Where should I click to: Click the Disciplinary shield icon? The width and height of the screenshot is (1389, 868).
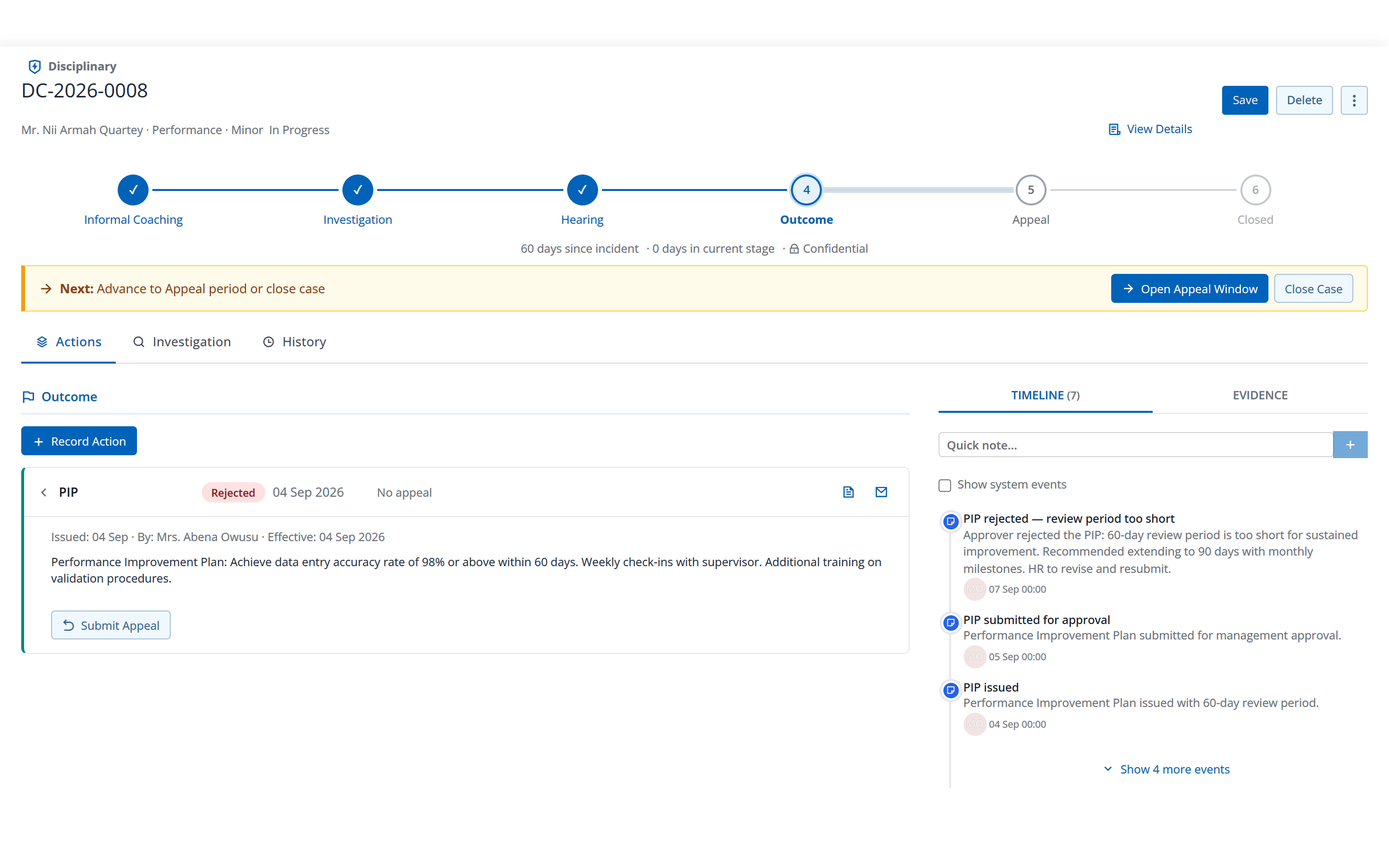34,67
